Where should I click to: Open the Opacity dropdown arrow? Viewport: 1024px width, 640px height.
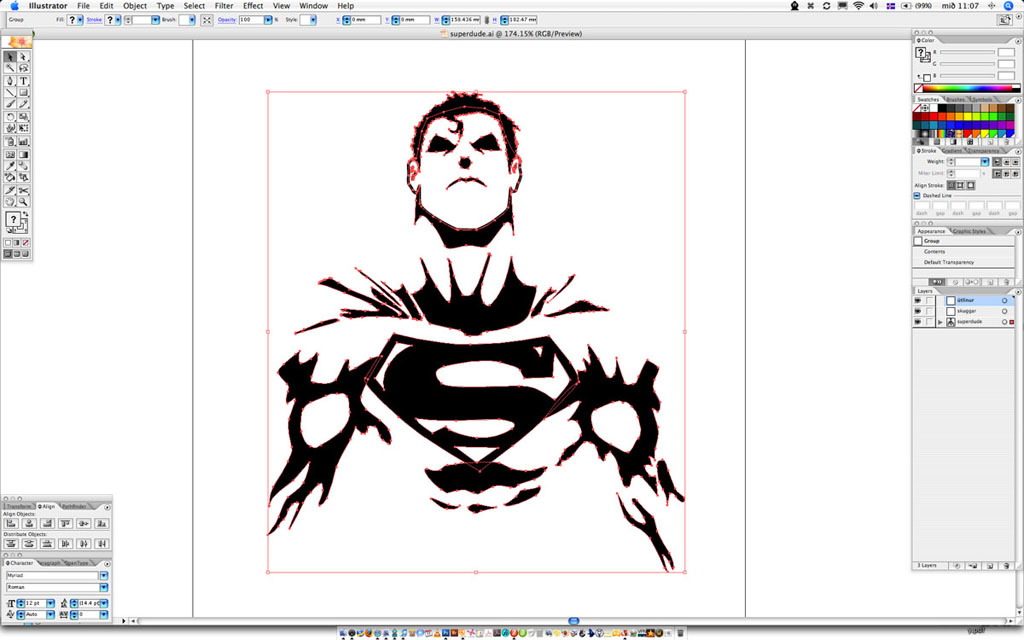(x=268, y=20)
